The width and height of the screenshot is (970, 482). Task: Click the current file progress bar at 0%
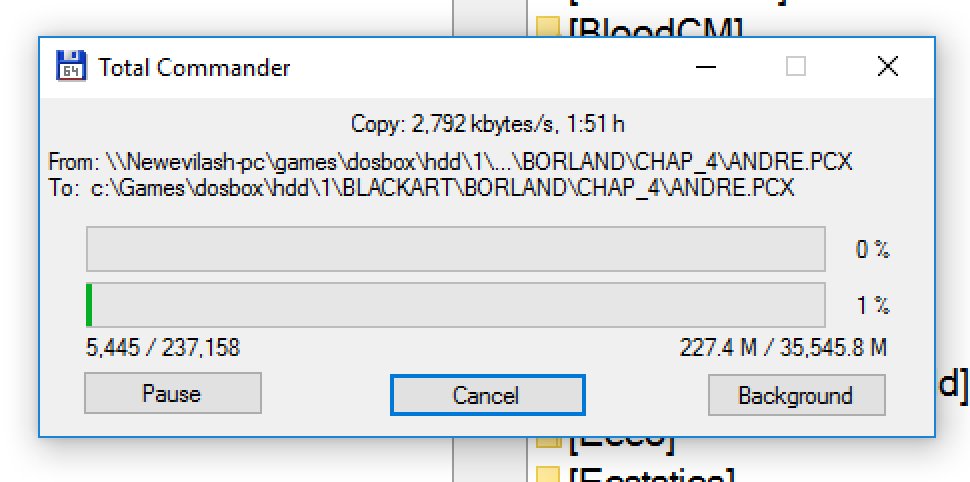tap(455, 249)
